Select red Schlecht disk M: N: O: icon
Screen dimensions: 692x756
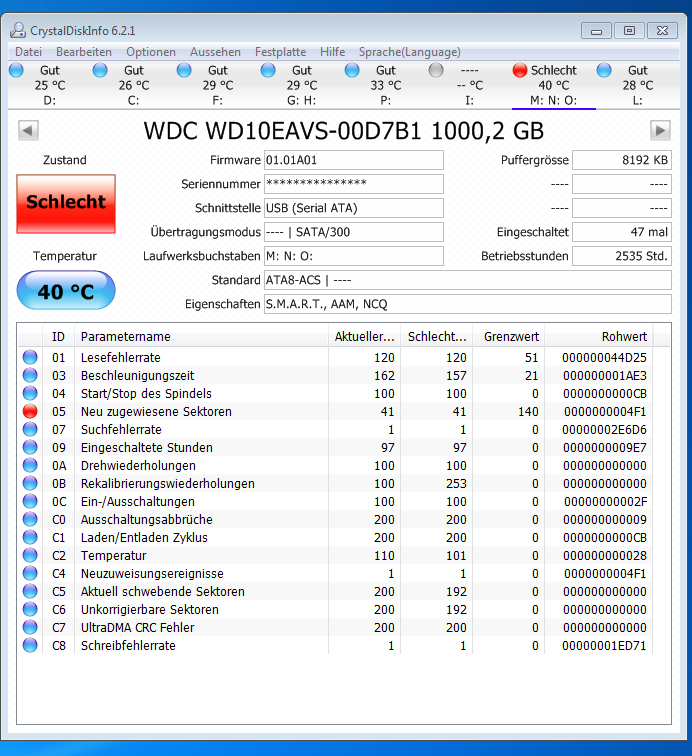click(520, 70)
